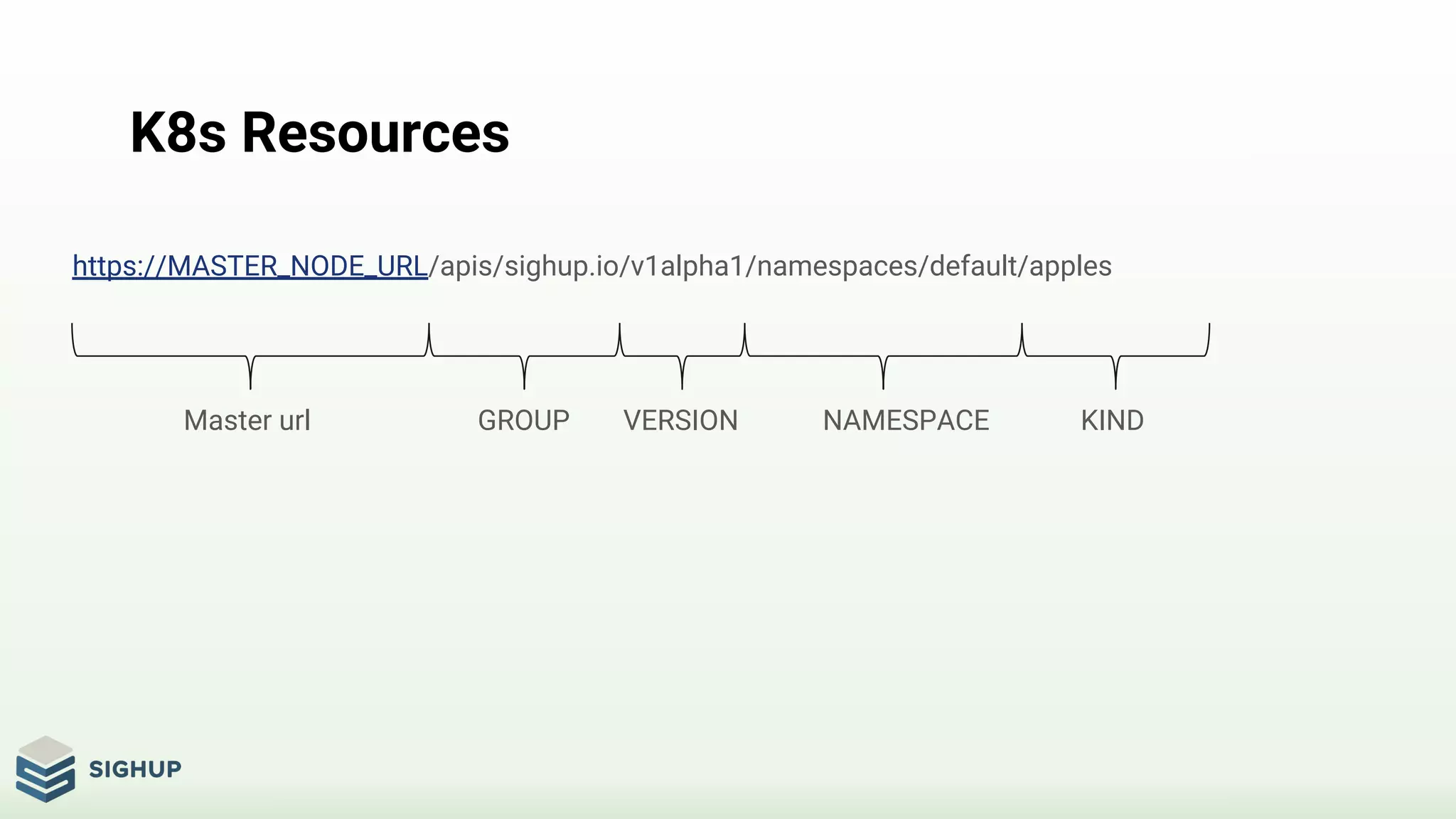The image size is (1456, 819).
Task: Click the '/apis' segment after the link
Action: [460, 267]
